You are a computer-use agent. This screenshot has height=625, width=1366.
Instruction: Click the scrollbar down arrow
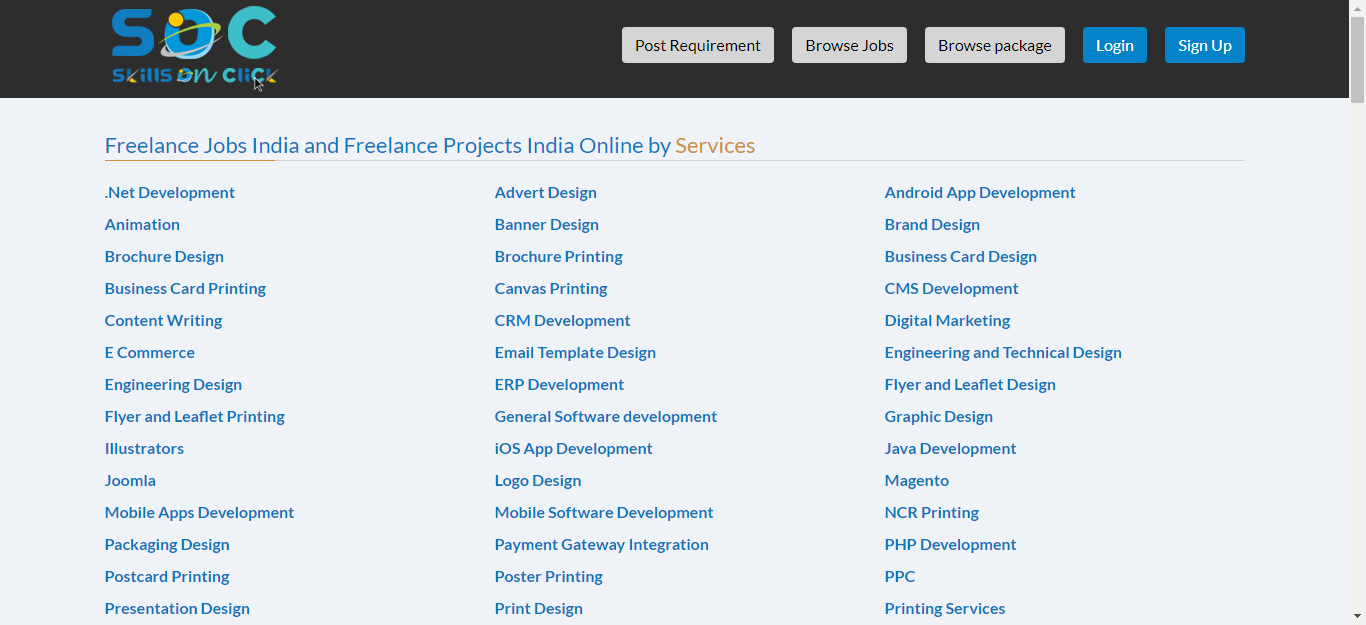[x=1358, y=617]
